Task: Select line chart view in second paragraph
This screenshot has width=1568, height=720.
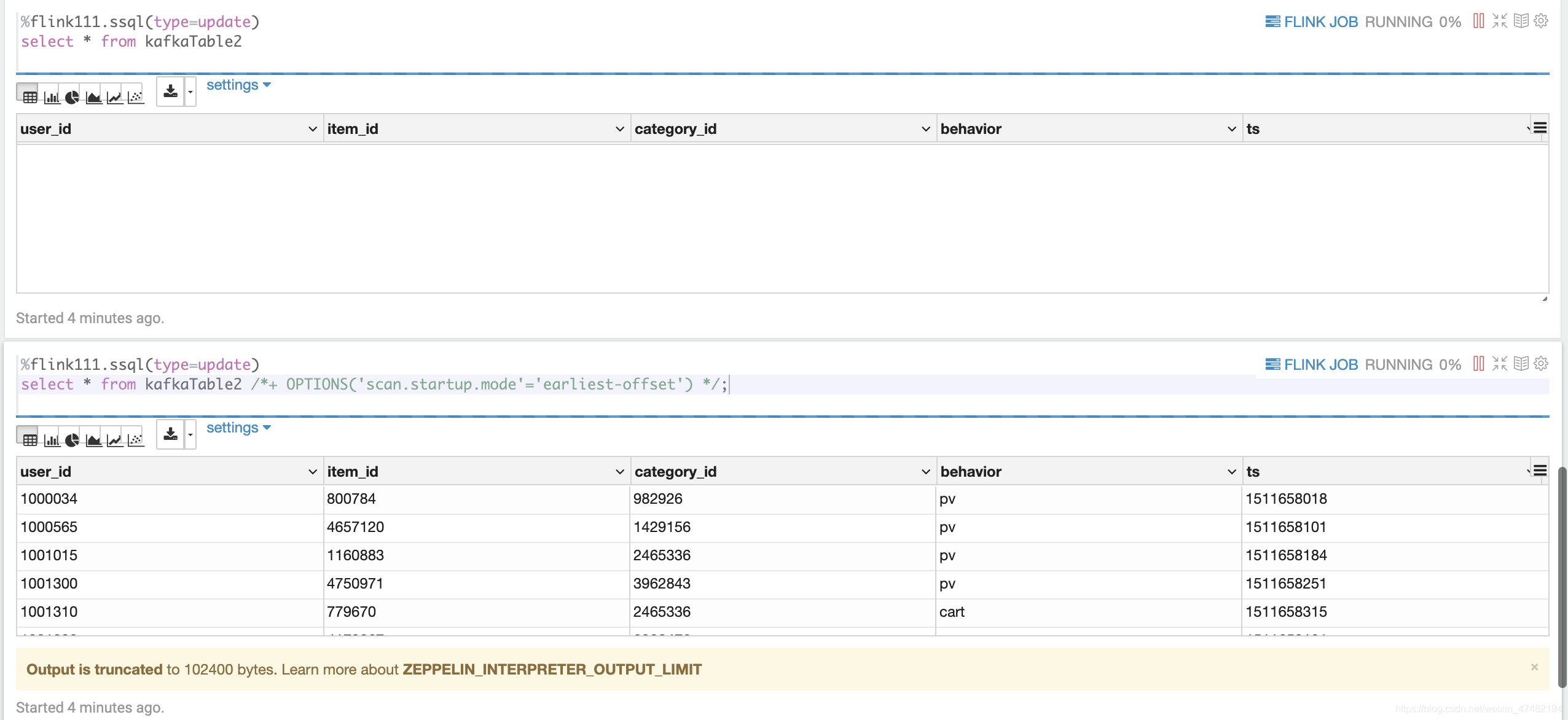Action: coord(114,439)
